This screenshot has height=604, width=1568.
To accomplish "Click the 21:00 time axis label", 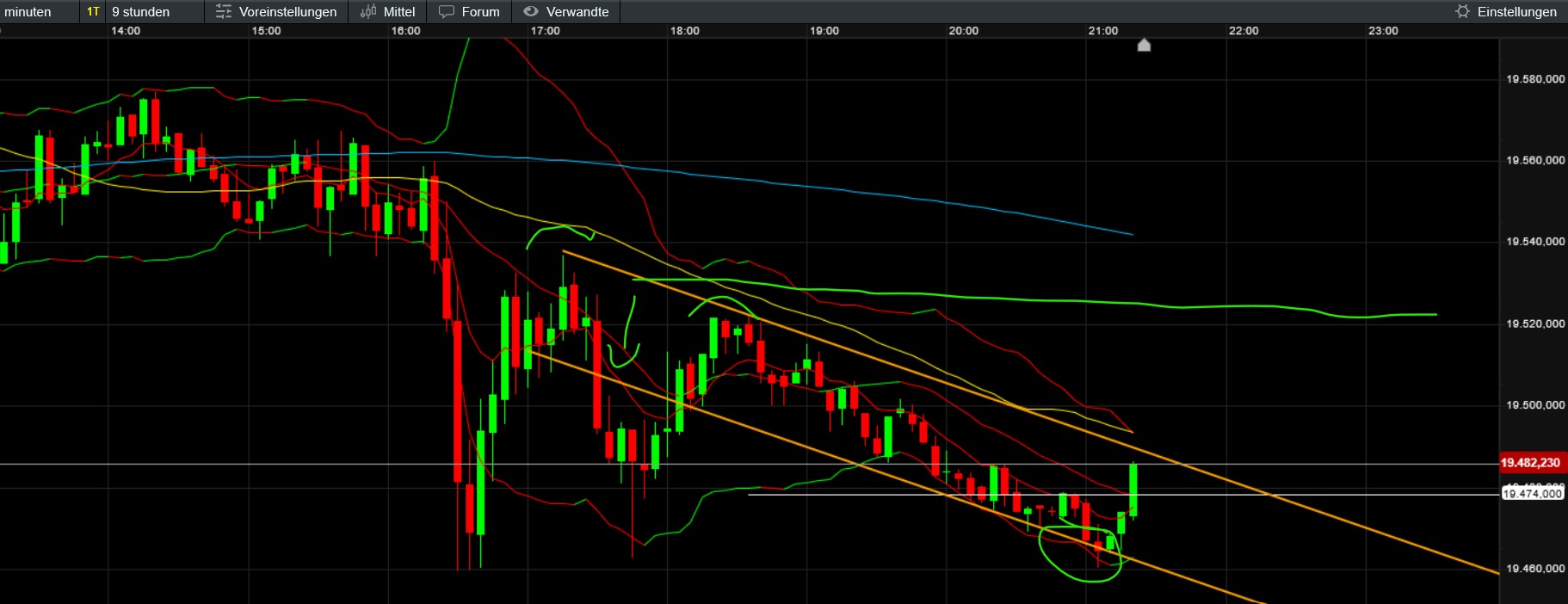I will tap(1102, 31).
